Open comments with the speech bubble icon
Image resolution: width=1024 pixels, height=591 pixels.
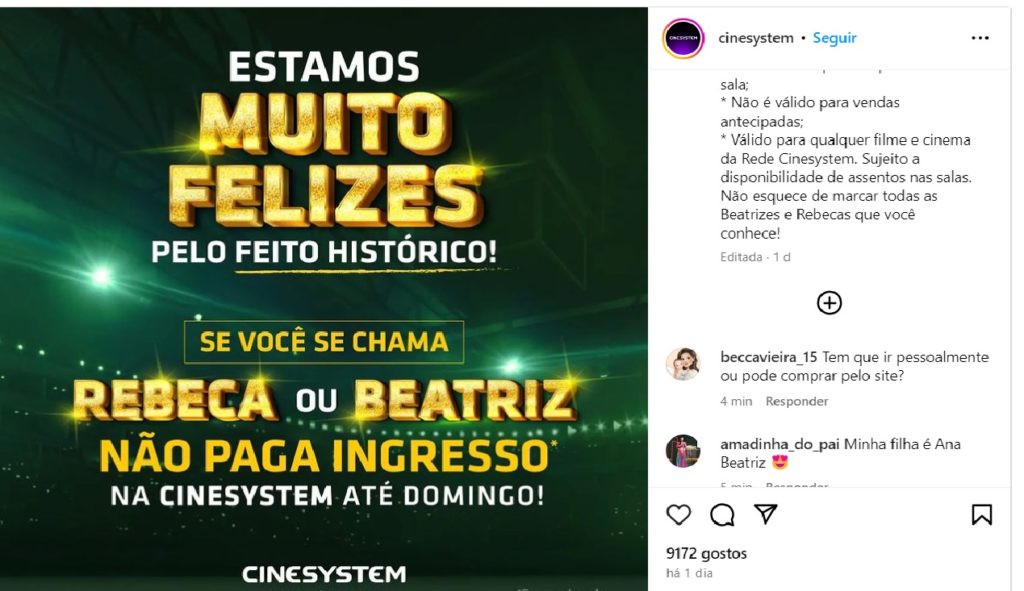coord(722,515)
